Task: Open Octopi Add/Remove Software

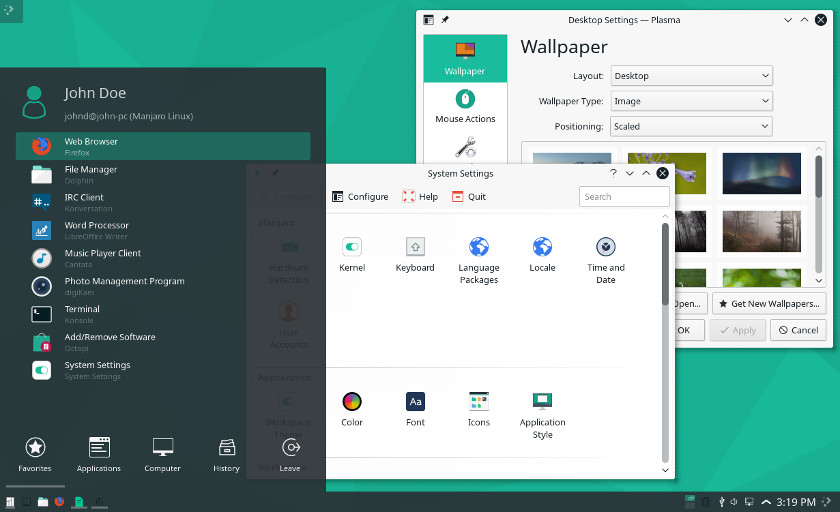Action: pos(163,342)
